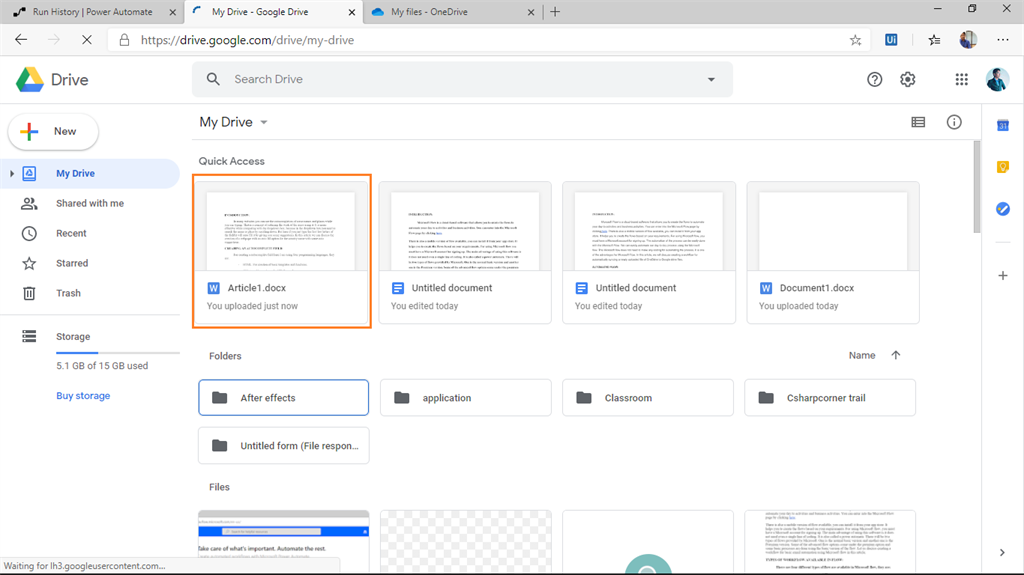
Task: Stop the page loading with the X button
Action: (x=86, y=40)
